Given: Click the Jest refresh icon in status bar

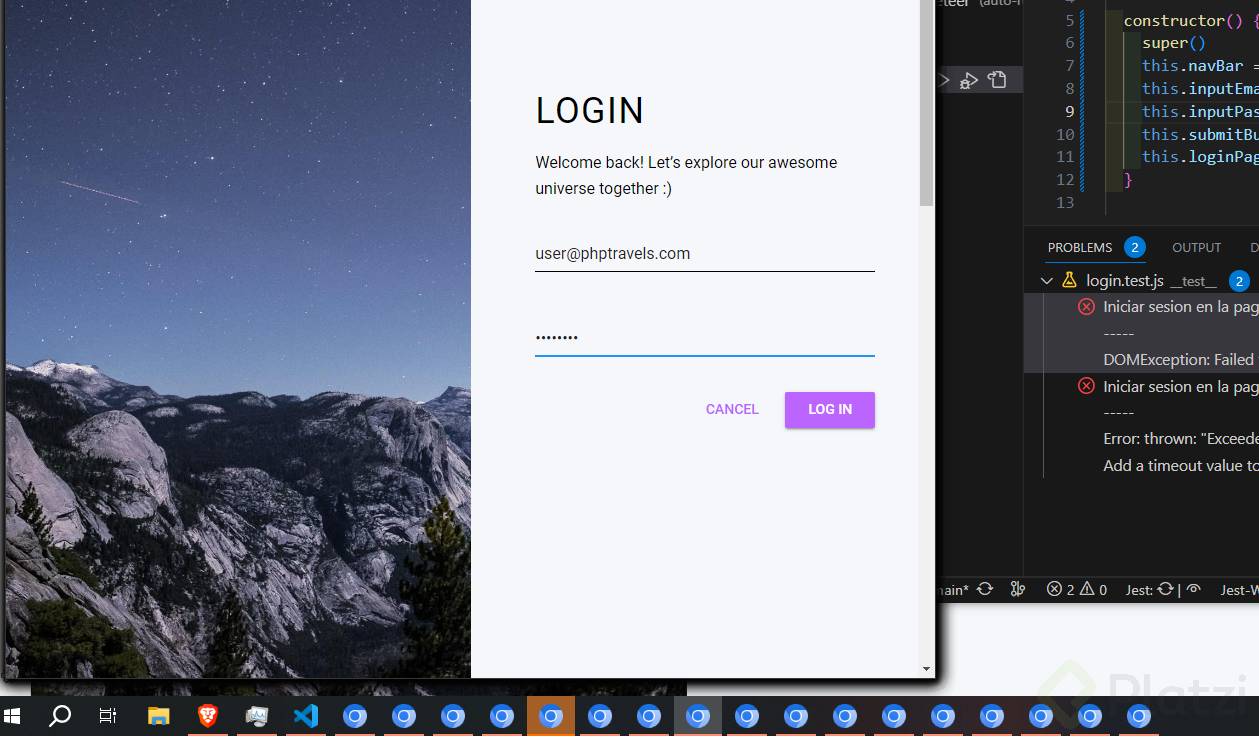Looking at the screenshot, I should click(1165, 590).
